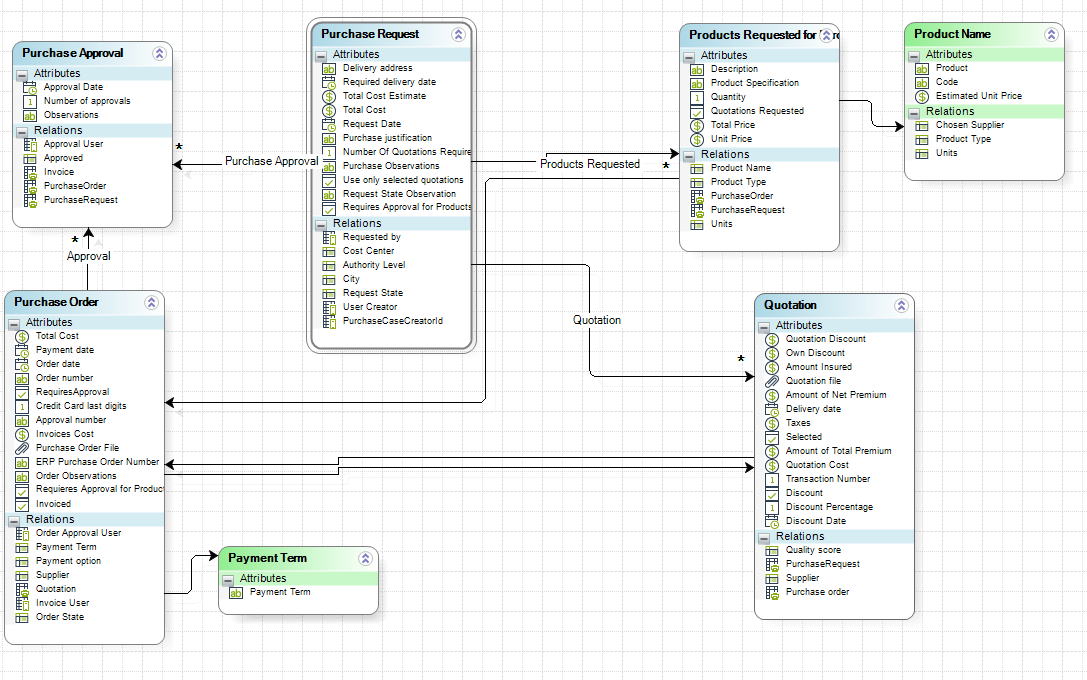
Task: Collapse Relations section in Quotation entity
Action: pyautogui.click(x=764, y=537)
